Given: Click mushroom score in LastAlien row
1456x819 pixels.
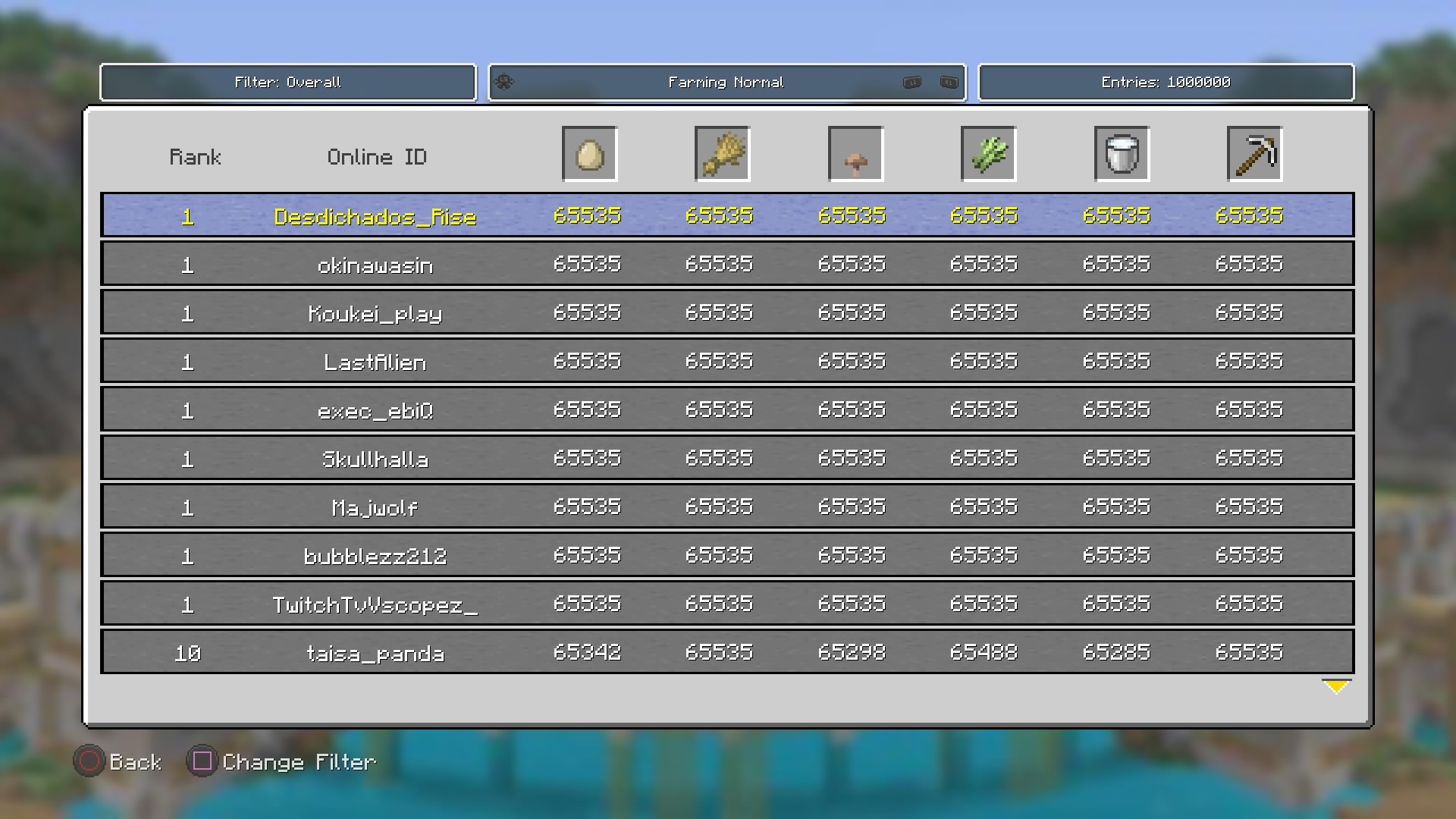Looking at the screenshot, I should click(x=852, y=360).
